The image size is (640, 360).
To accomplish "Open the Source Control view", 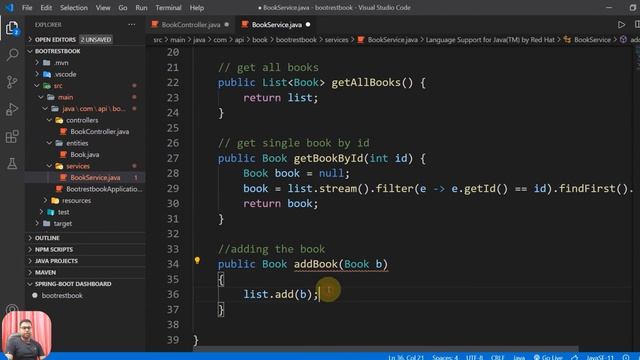I will (12, 82).
